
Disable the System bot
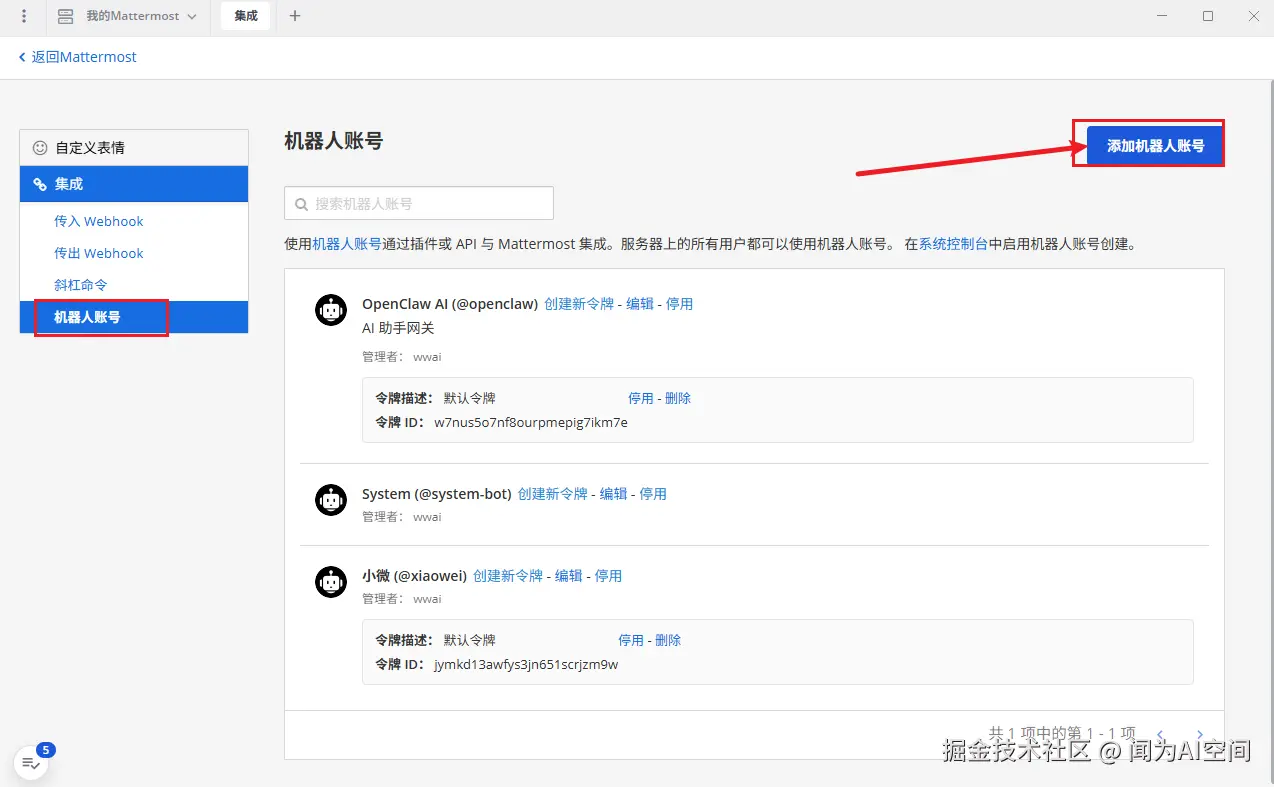click(x=653, y=494)
